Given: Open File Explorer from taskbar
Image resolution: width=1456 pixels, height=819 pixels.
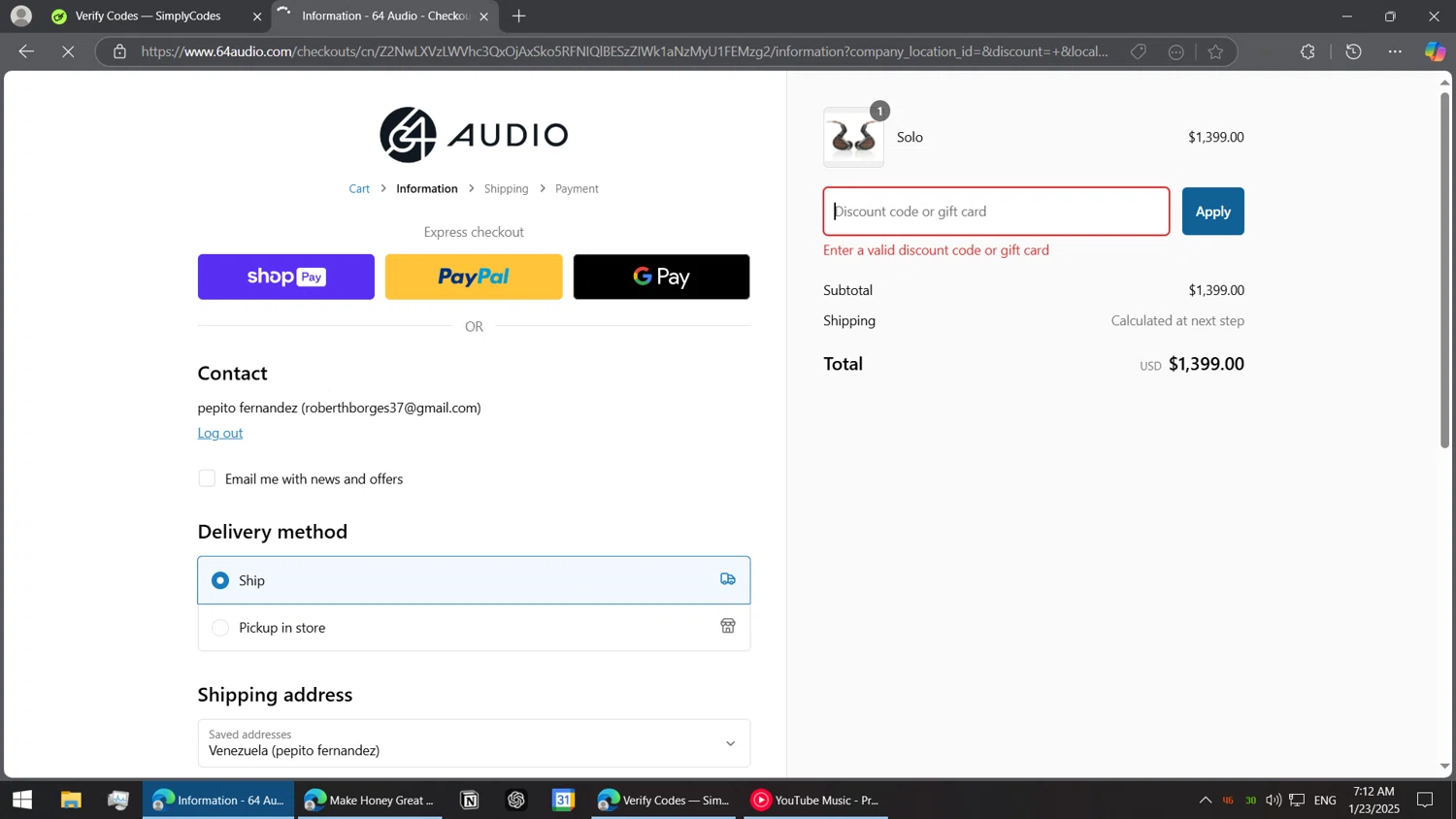Looking at the screenshot, I should (71, 801).
